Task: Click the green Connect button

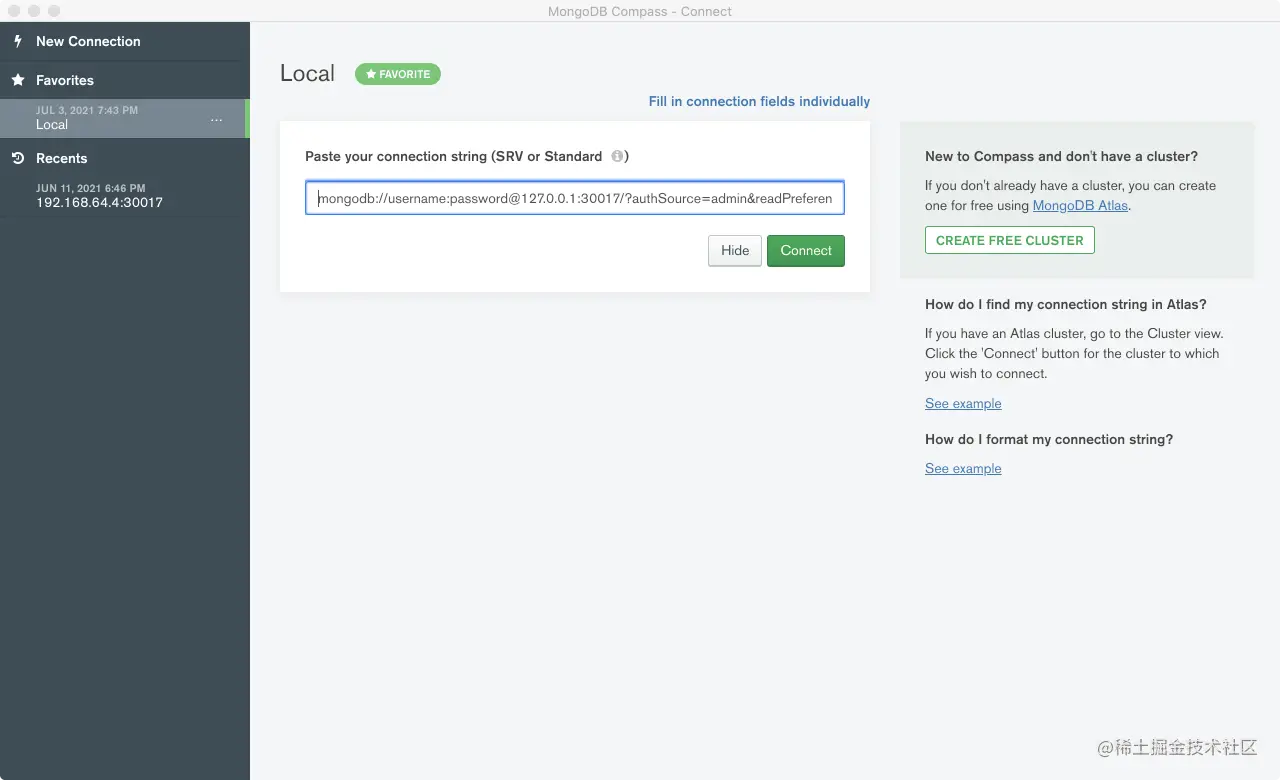Action: [x=806, y=251]
